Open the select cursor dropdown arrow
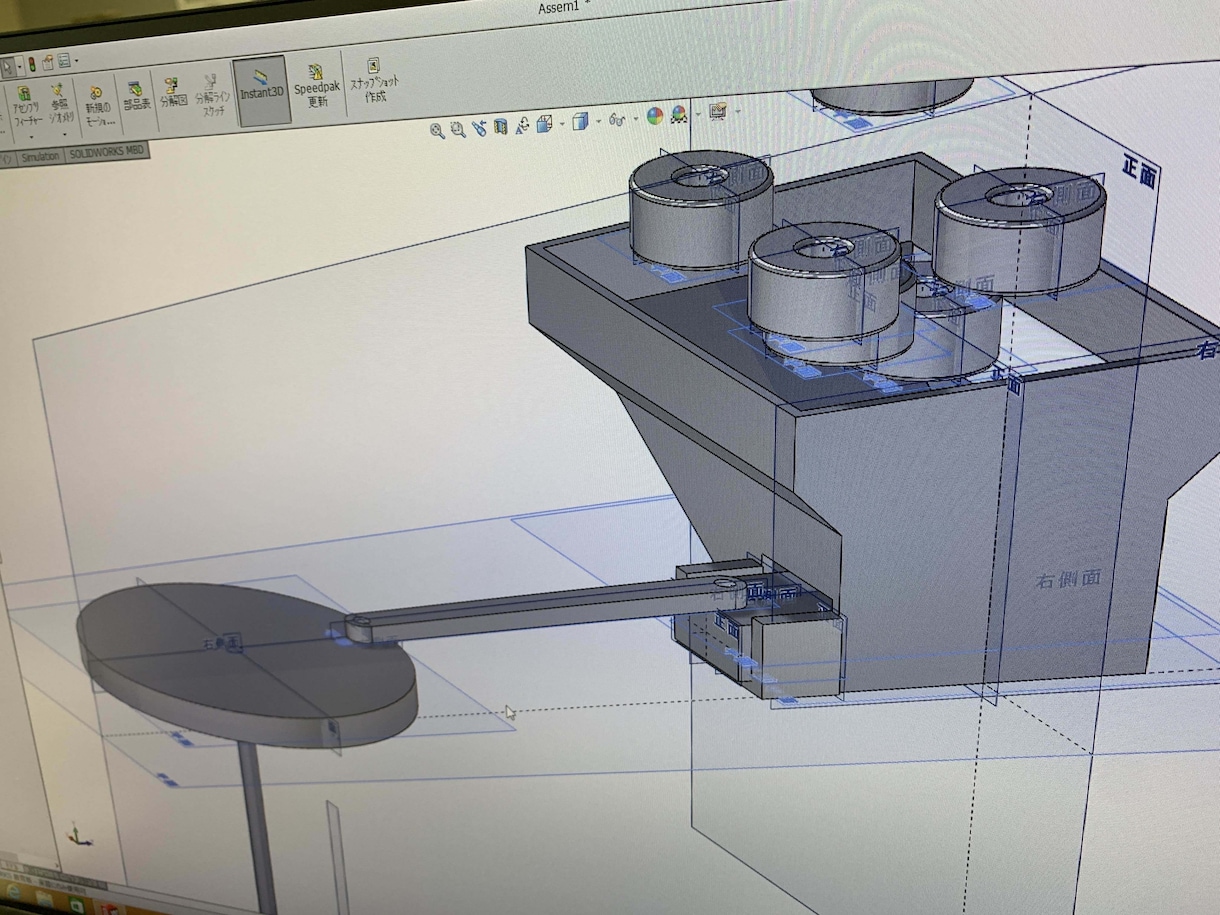This screenshot has width=1220, height=915. (x=20, y=67)
